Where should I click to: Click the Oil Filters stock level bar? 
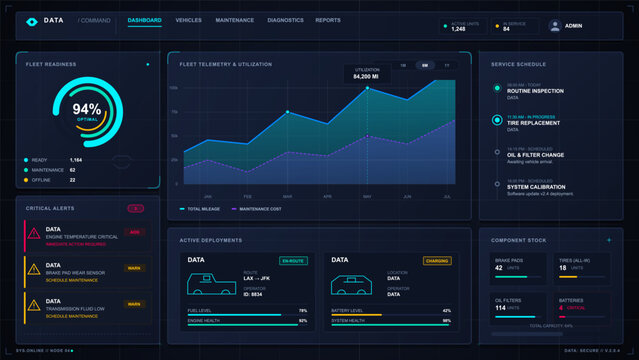(518, 317)
